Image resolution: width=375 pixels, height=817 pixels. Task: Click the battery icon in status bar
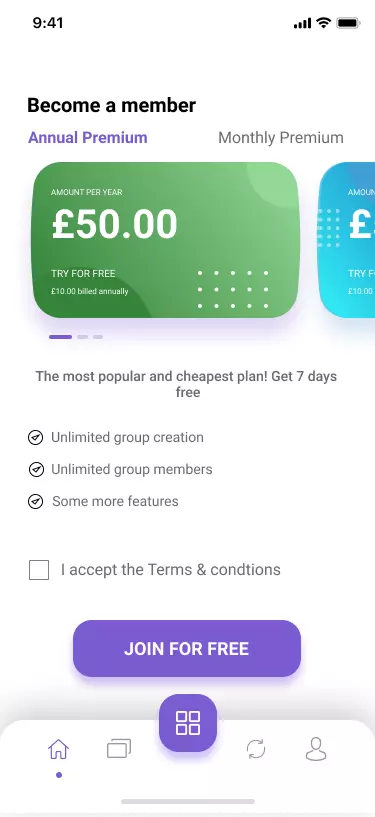(348, 23)
